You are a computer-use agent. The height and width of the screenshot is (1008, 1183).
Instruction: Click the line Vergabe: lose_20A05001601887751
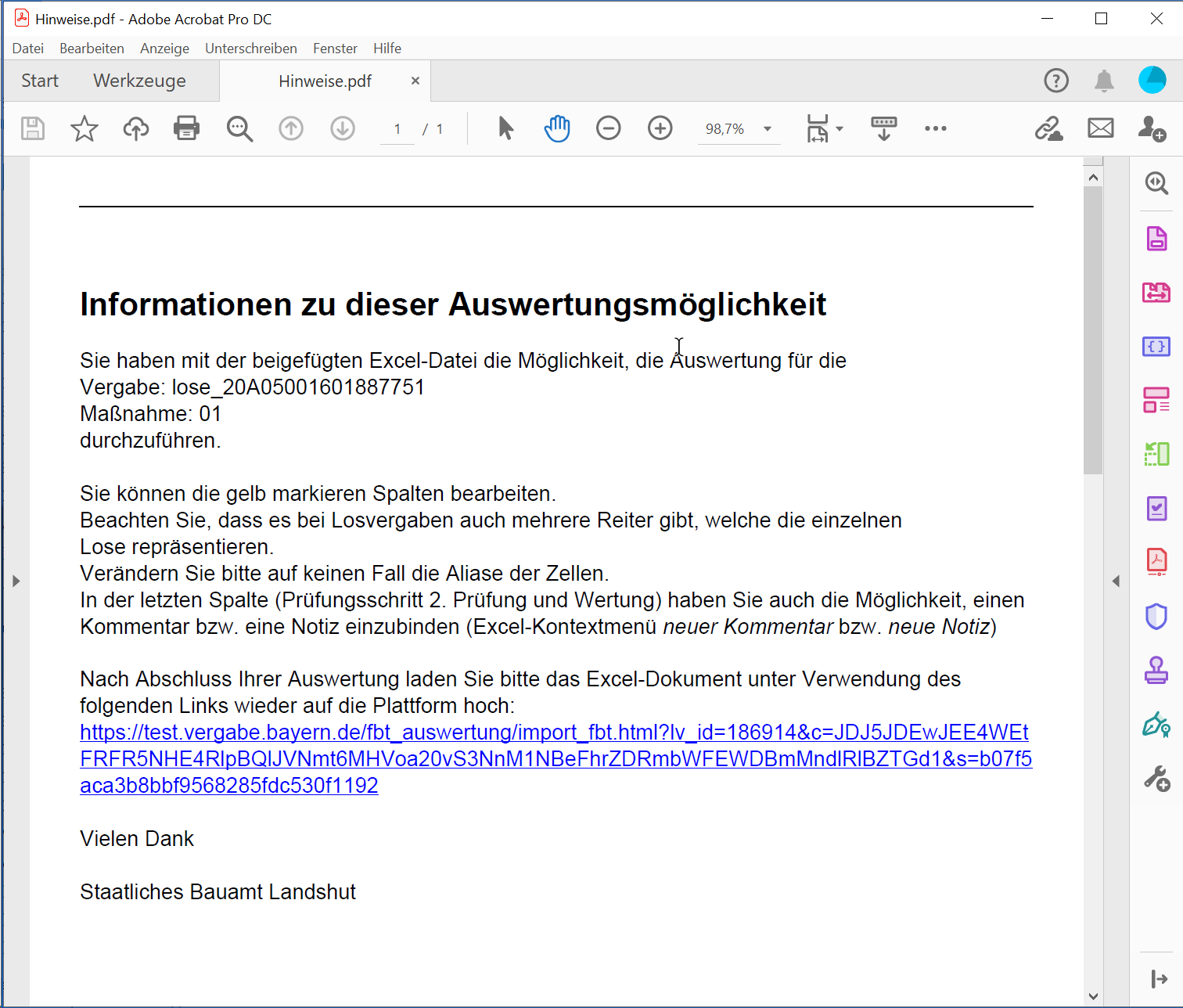coord(252,387)
